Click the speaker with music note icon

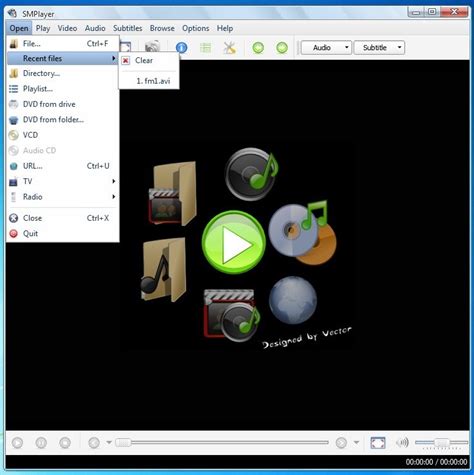pos(252,174)
